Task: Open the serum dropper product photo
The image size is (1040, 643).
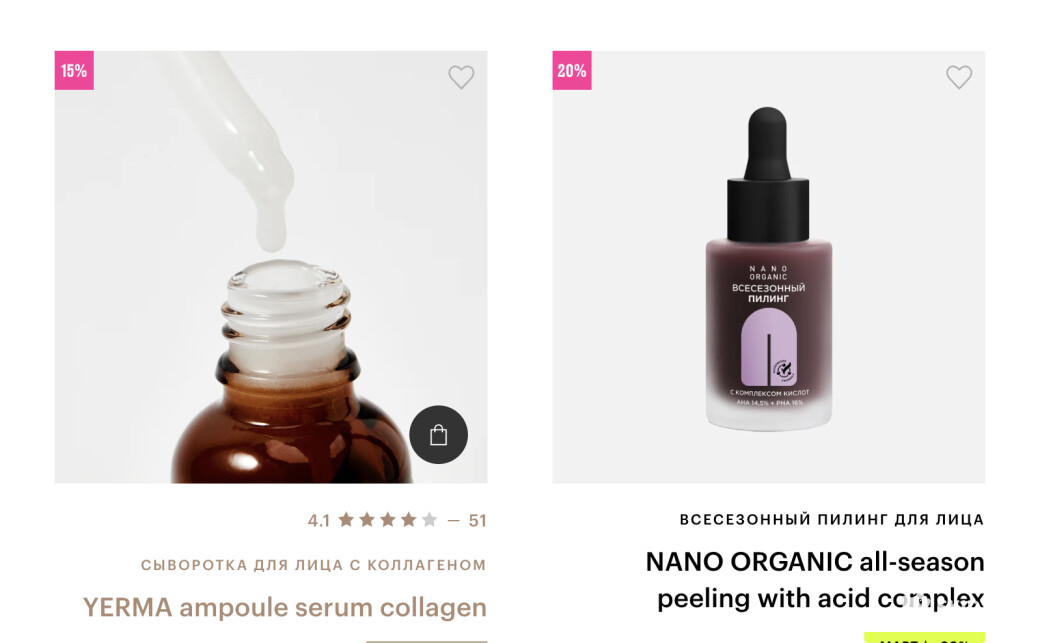Action: tap(271, 267)
